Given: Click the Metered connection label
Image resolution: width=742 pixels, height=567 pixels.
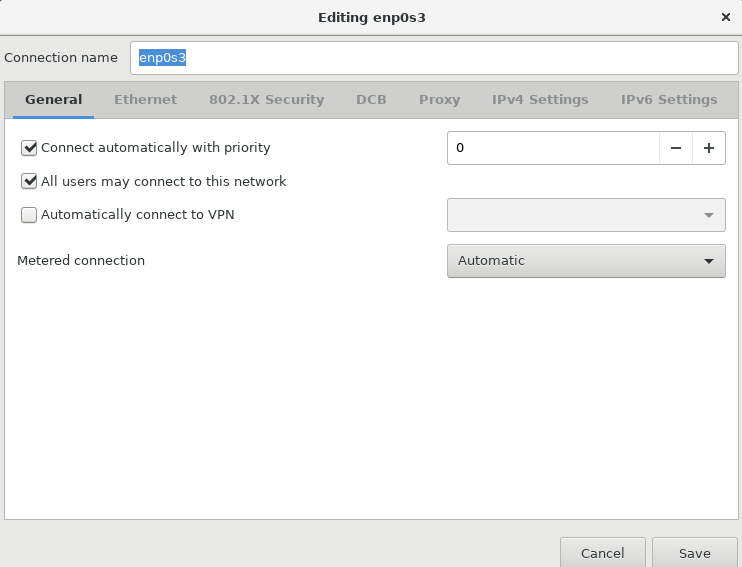Looking at the screenshot, I should coord(81,261).
